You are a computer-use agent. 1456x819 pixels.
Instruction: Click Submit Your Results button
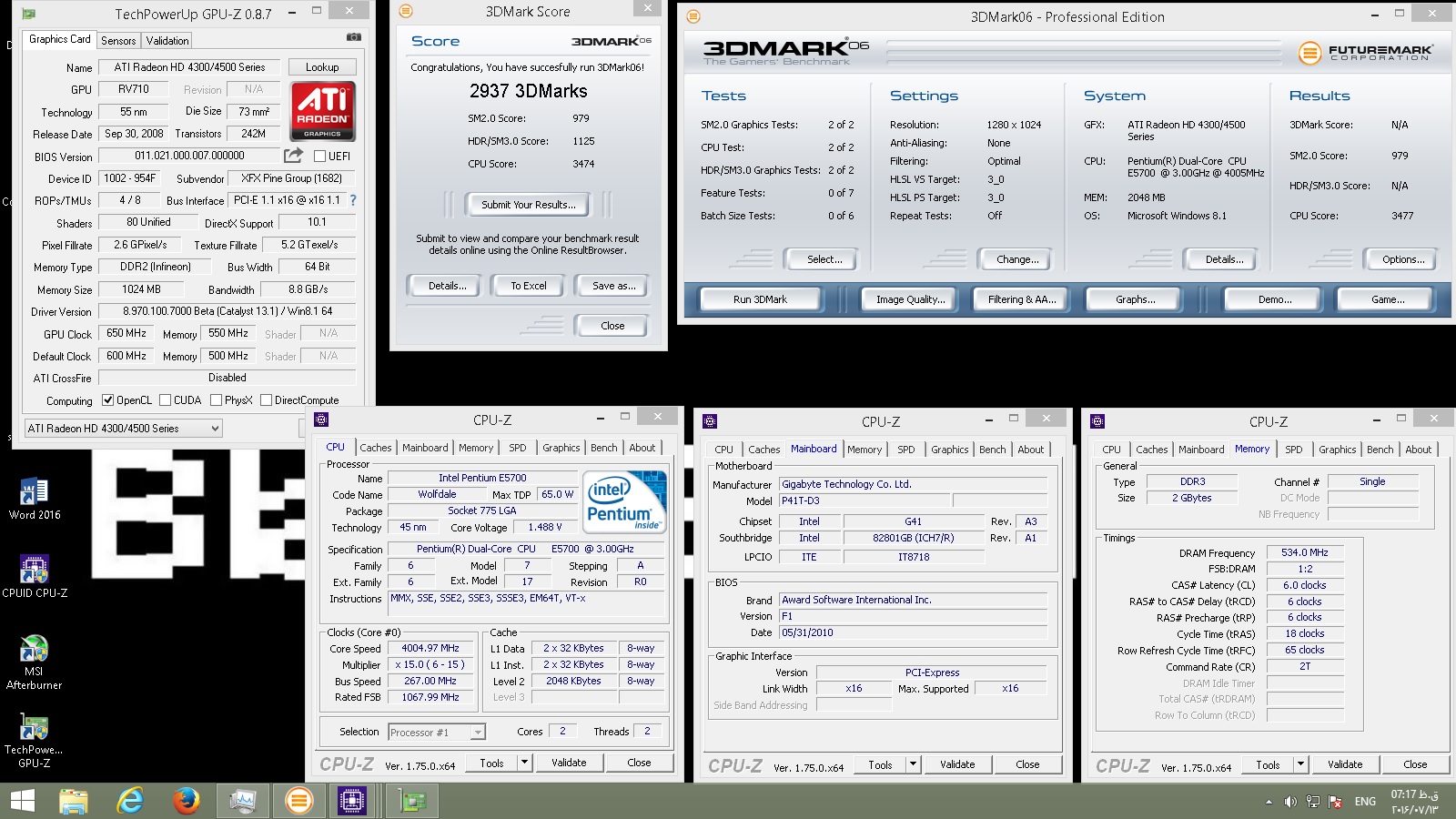529,205
